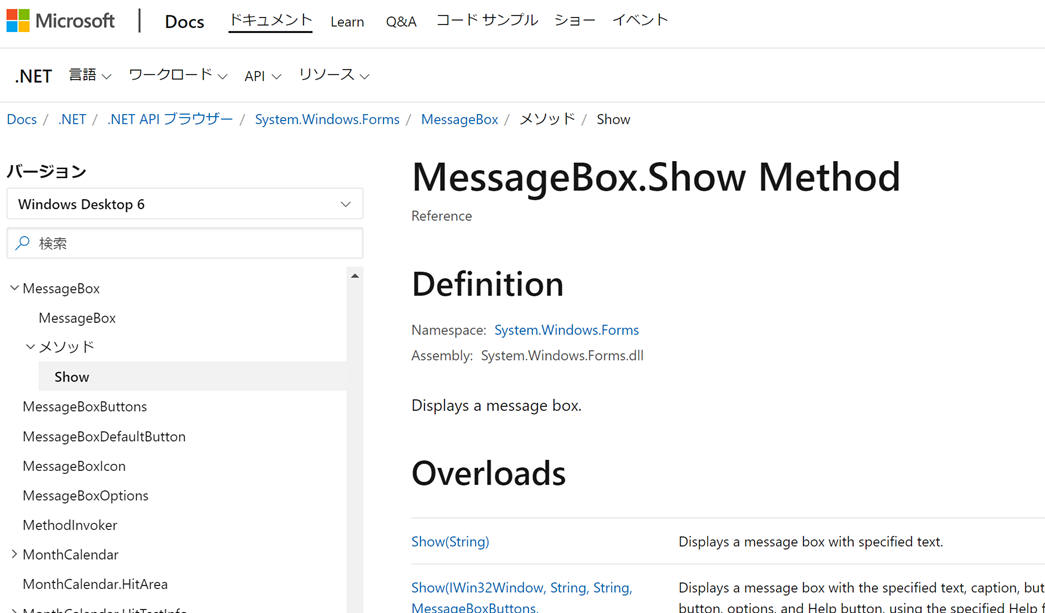Screen dimensions: 1045x613
Task: Open MessageBoxDefaultButton in the tree
Action: click(104, 436)
